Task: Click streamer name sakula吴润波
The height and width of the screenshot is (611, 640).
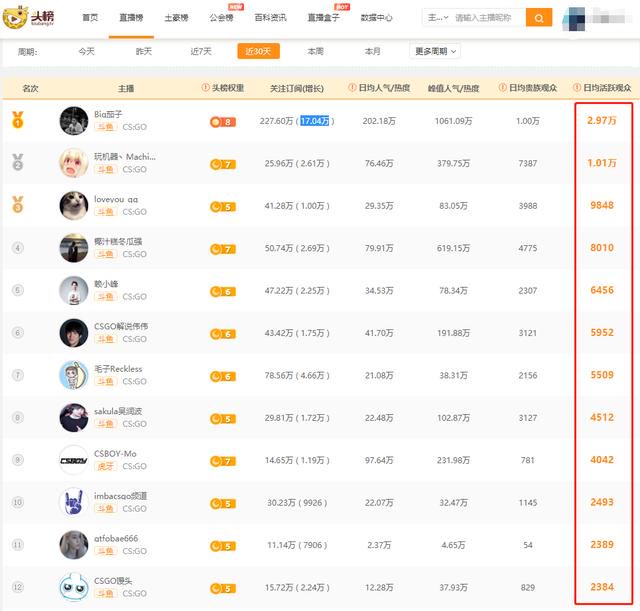Action: click(x=118, y=411)
